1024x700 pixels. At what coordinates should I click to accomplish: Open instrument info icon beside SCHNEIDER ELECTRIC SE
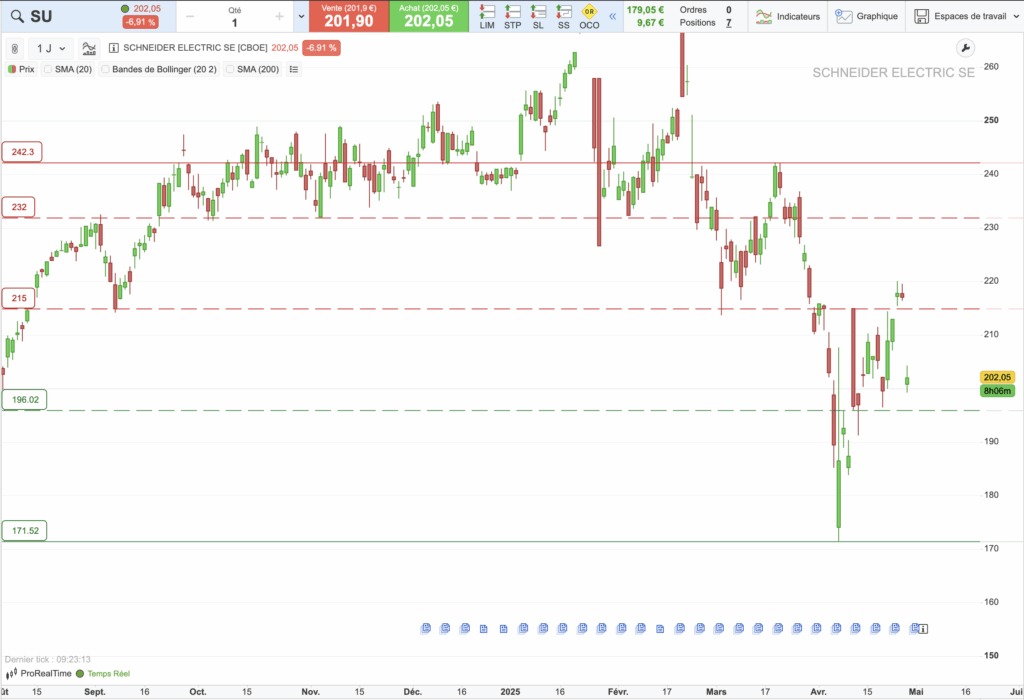click(114, 48)
